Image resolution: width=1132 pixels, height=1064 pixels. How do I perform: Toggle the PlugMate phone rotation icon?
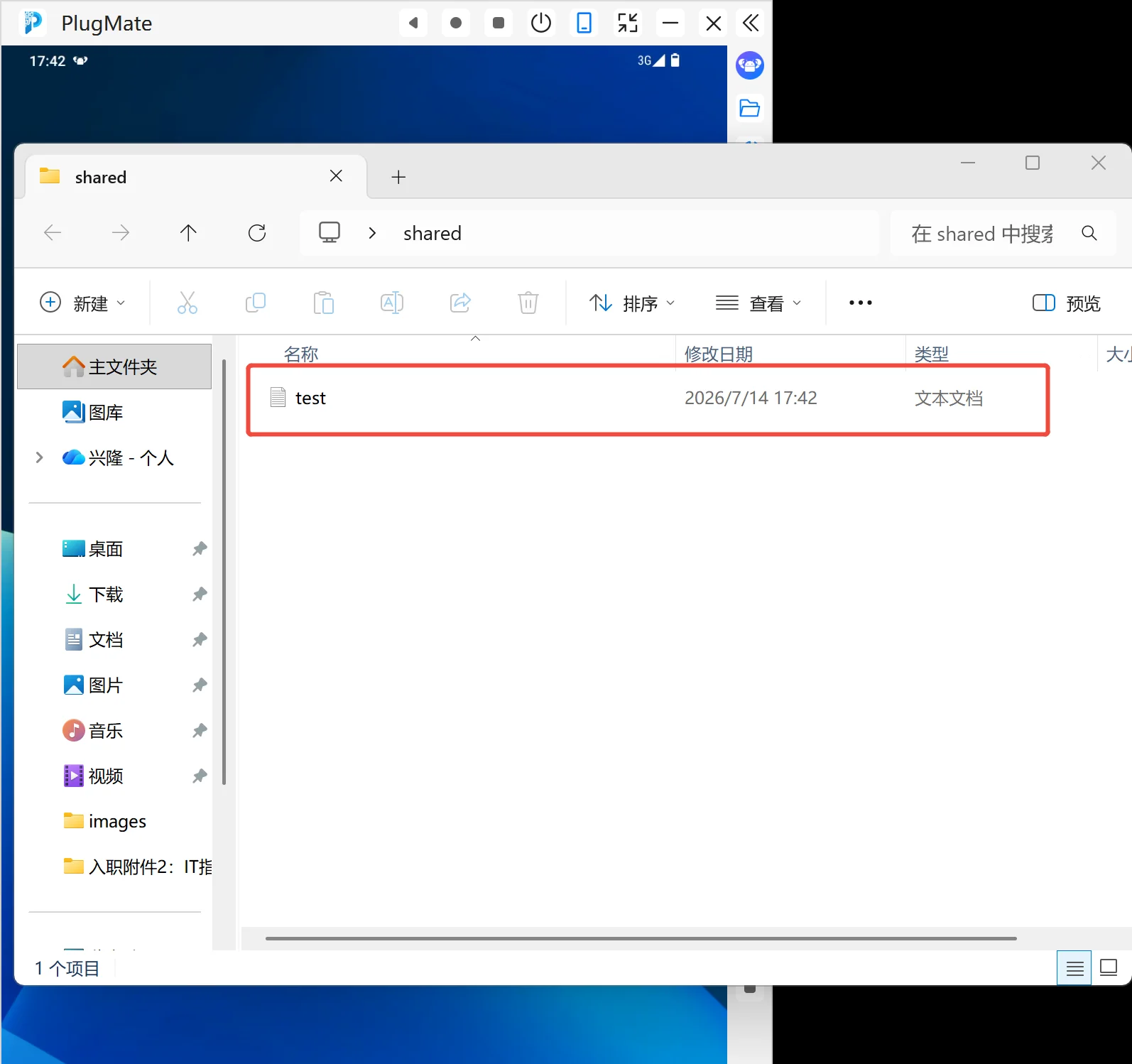(584, 23)
